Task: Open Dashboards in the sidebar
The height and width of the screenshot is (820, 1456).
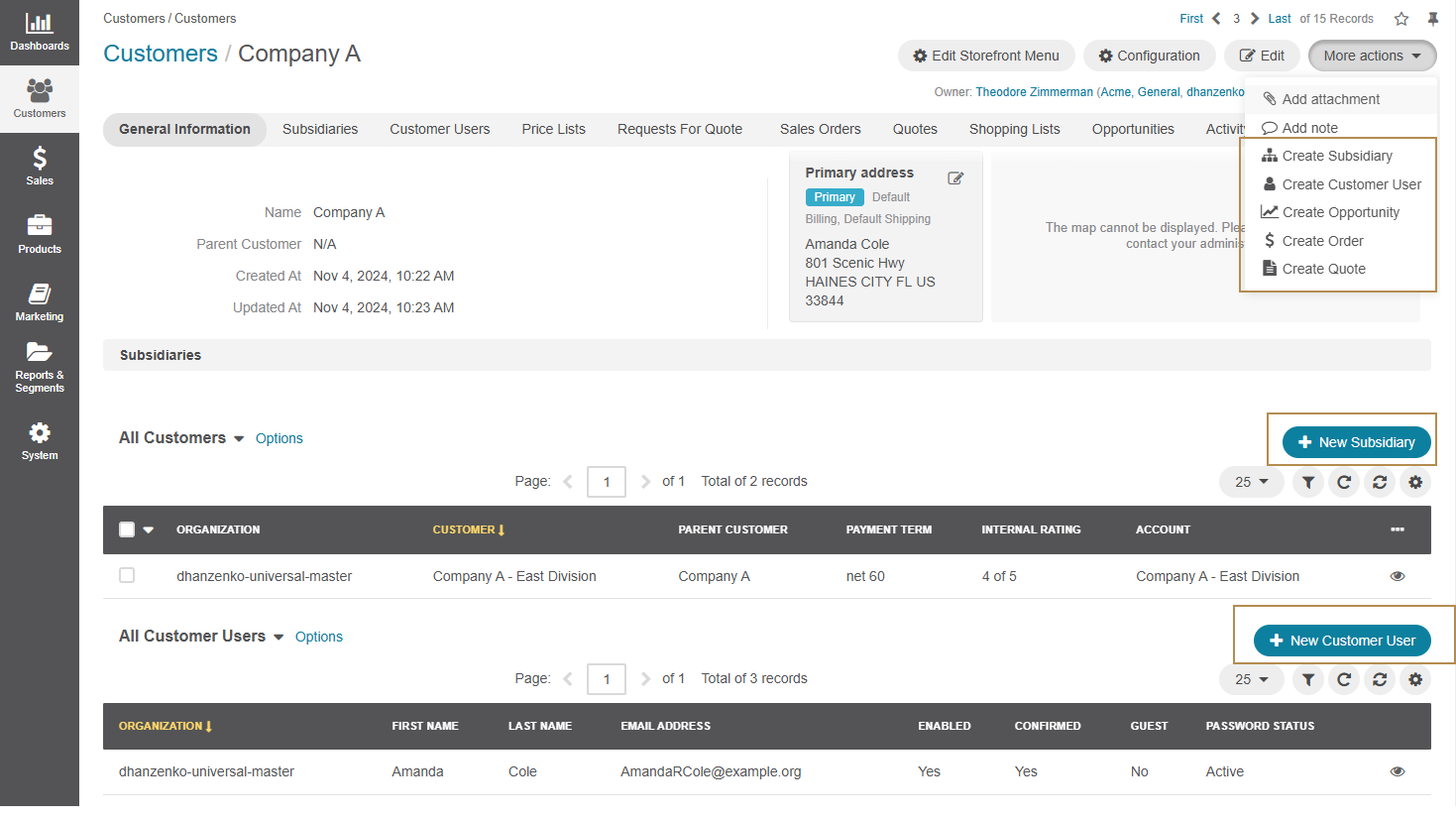Action: 40,32
